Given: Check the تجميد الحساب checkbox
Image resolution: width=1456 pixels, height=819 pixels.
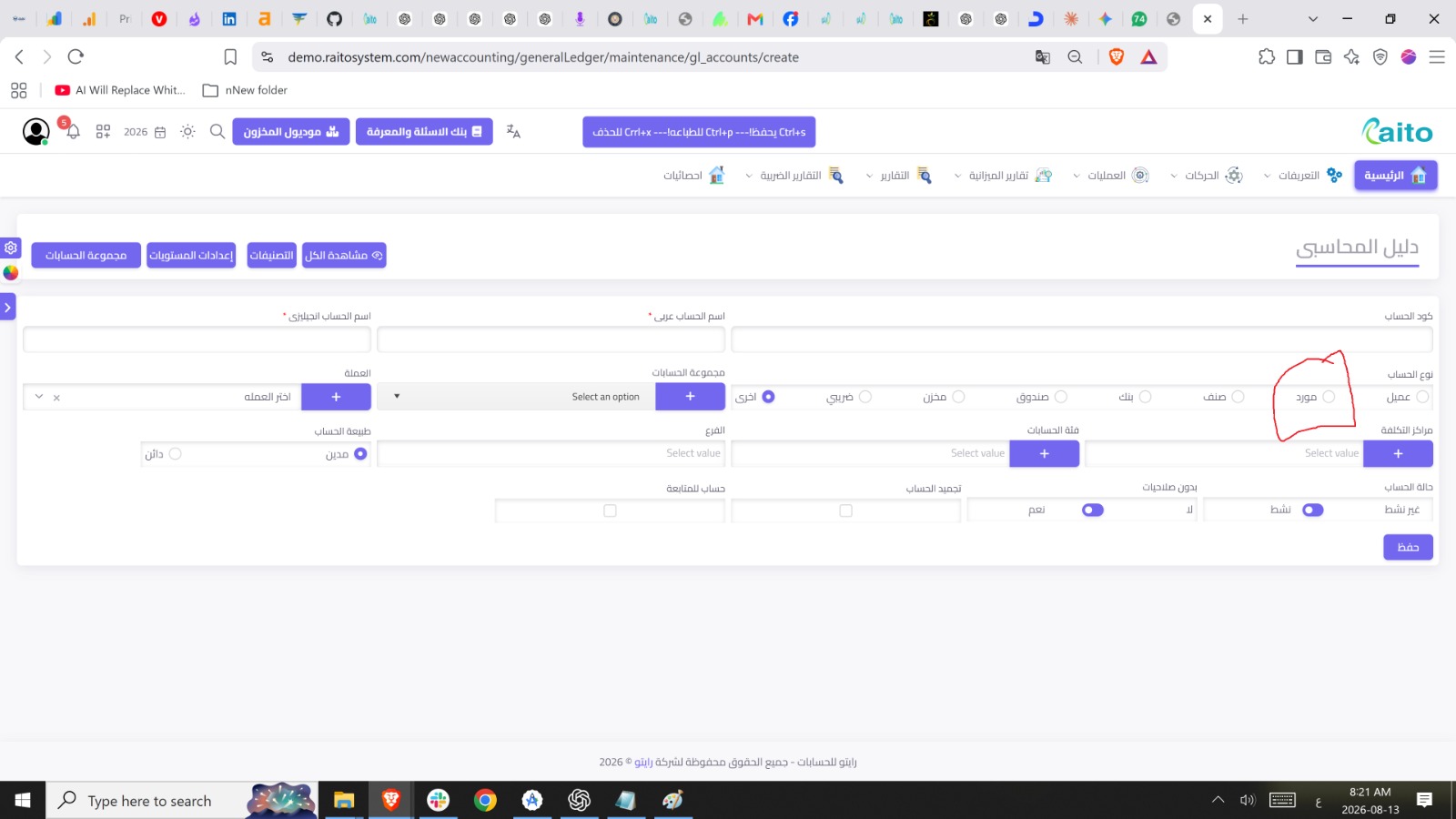Looking at the screenshot, I should point(845,511).
